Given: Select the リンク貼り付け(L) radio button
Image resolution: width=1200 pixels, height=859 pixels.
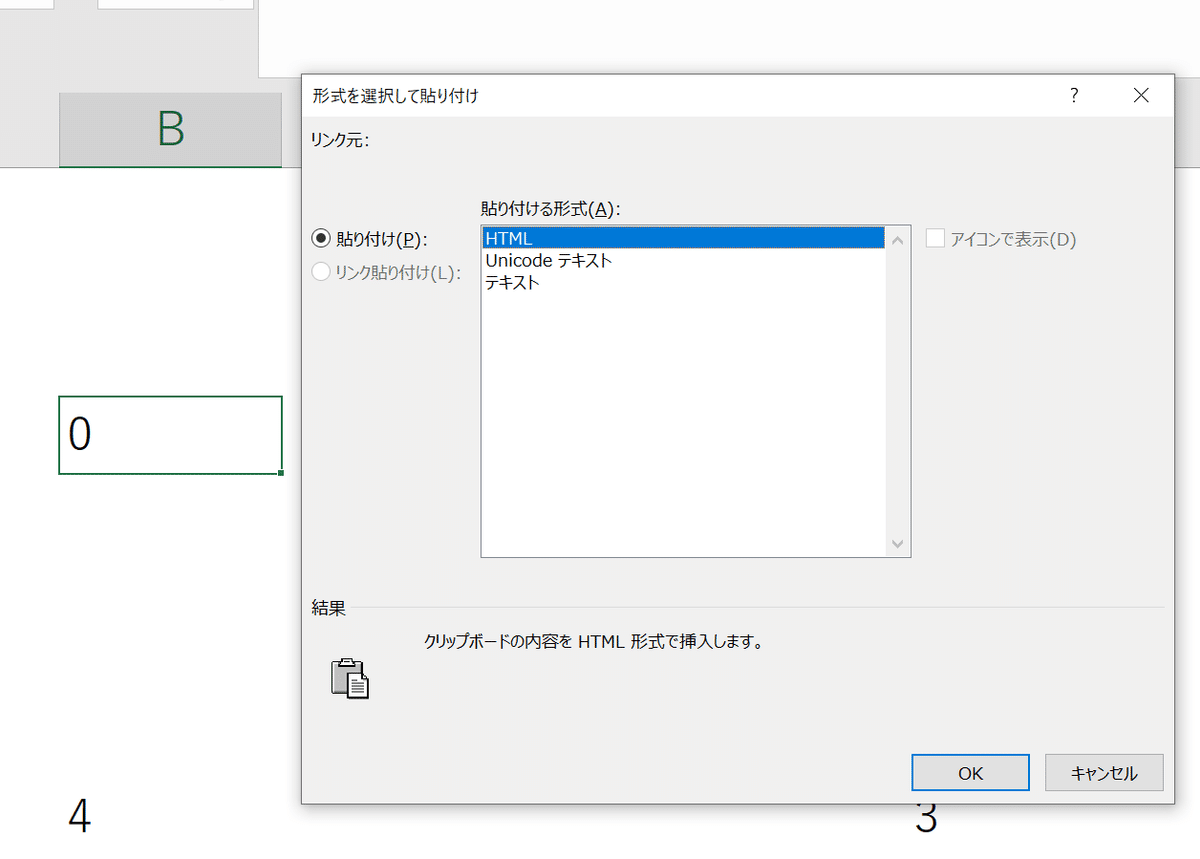Looking at the screenshot, I should click(322, 271).
